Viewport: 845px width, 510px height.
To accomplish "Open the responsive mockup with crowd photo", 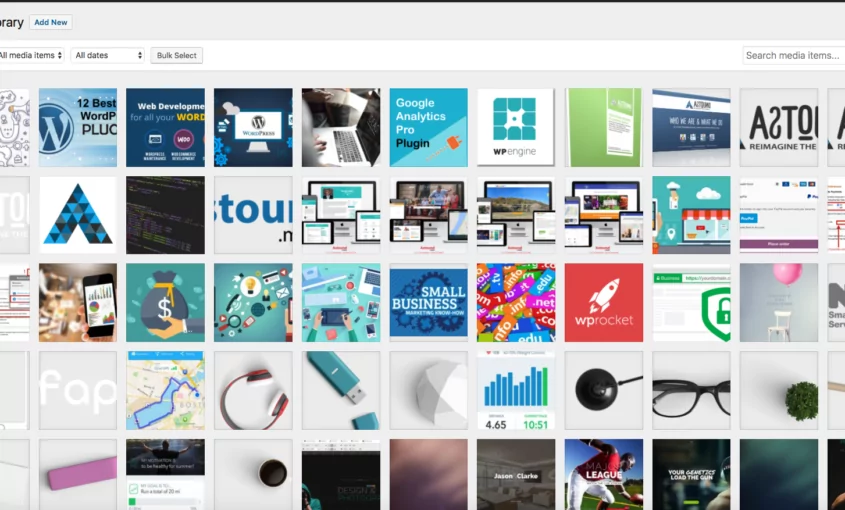I will coord(429,215).
